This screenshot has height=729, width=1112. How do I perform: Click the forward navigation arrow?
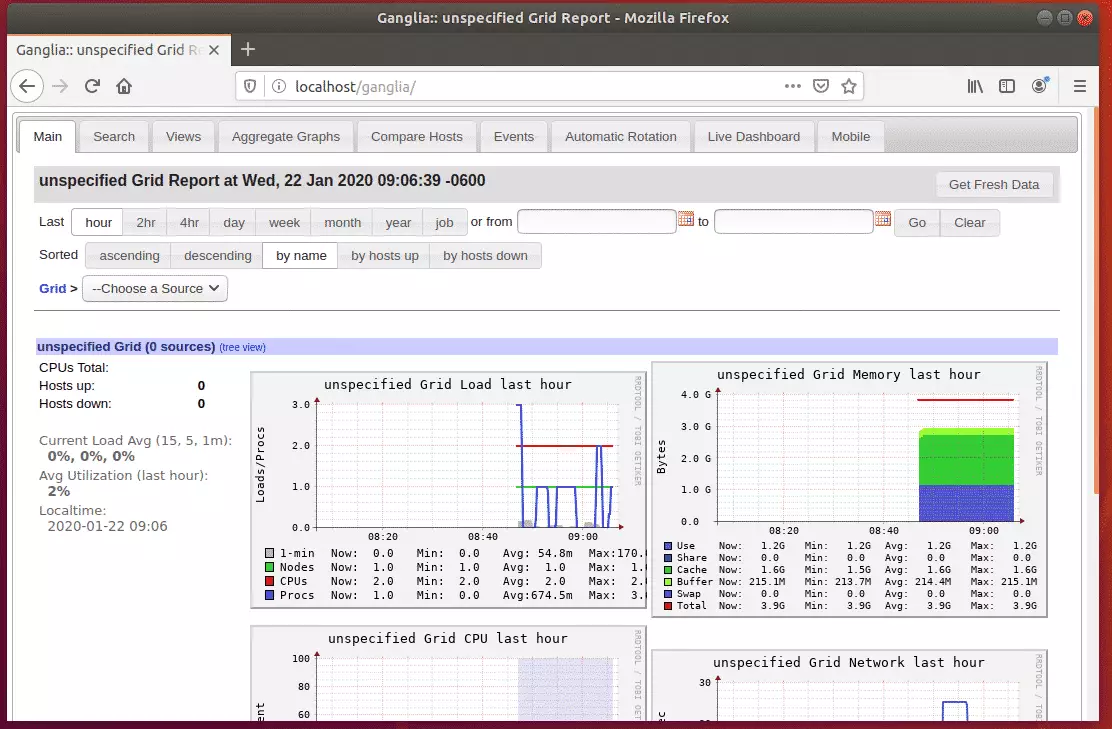coord(60,87)
